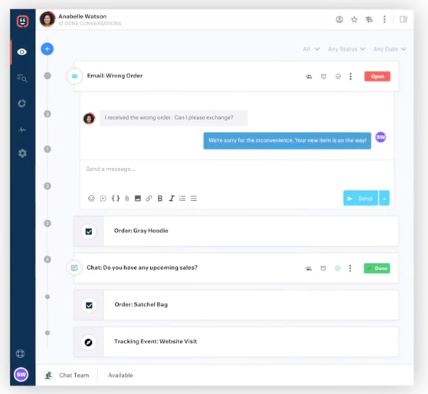Open the Order: Satchel Bag entry
Screen dimensions: 428x394
click(236, 305)
